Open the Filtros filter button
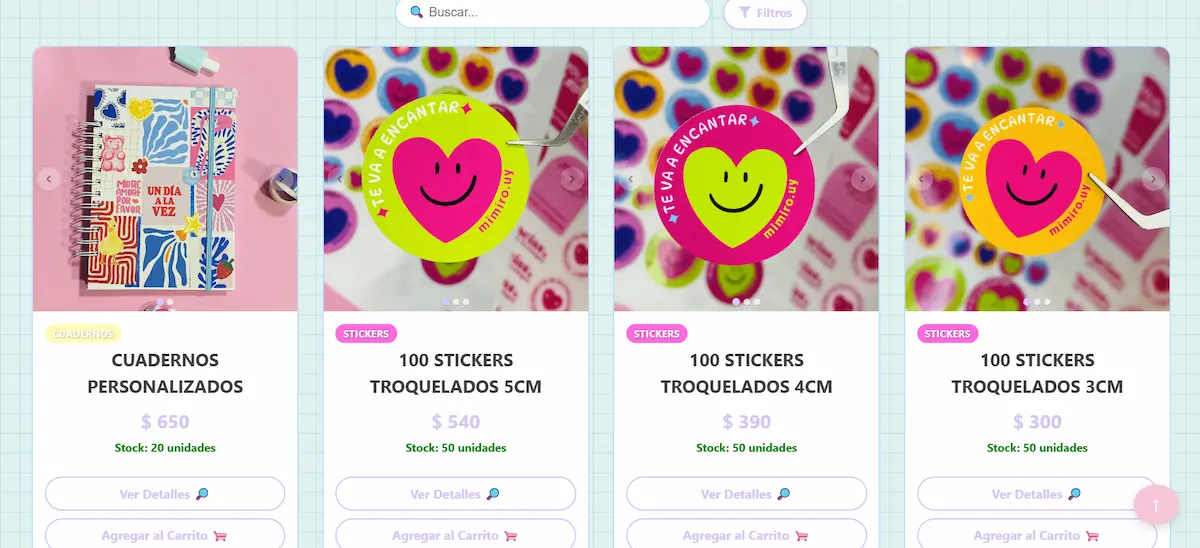 765,13
